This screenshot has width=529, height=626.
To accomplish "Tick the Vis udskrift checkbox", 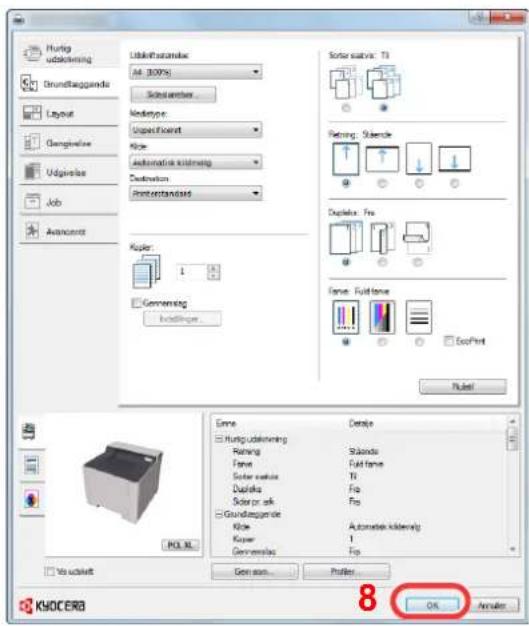I will 50,571.
